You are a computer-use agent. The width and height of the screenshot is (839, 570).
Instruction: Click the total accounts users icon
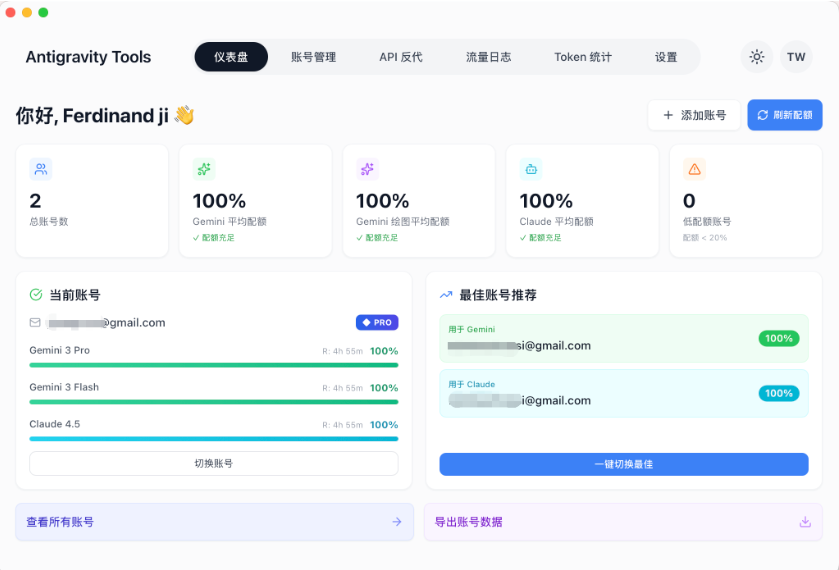41,169
